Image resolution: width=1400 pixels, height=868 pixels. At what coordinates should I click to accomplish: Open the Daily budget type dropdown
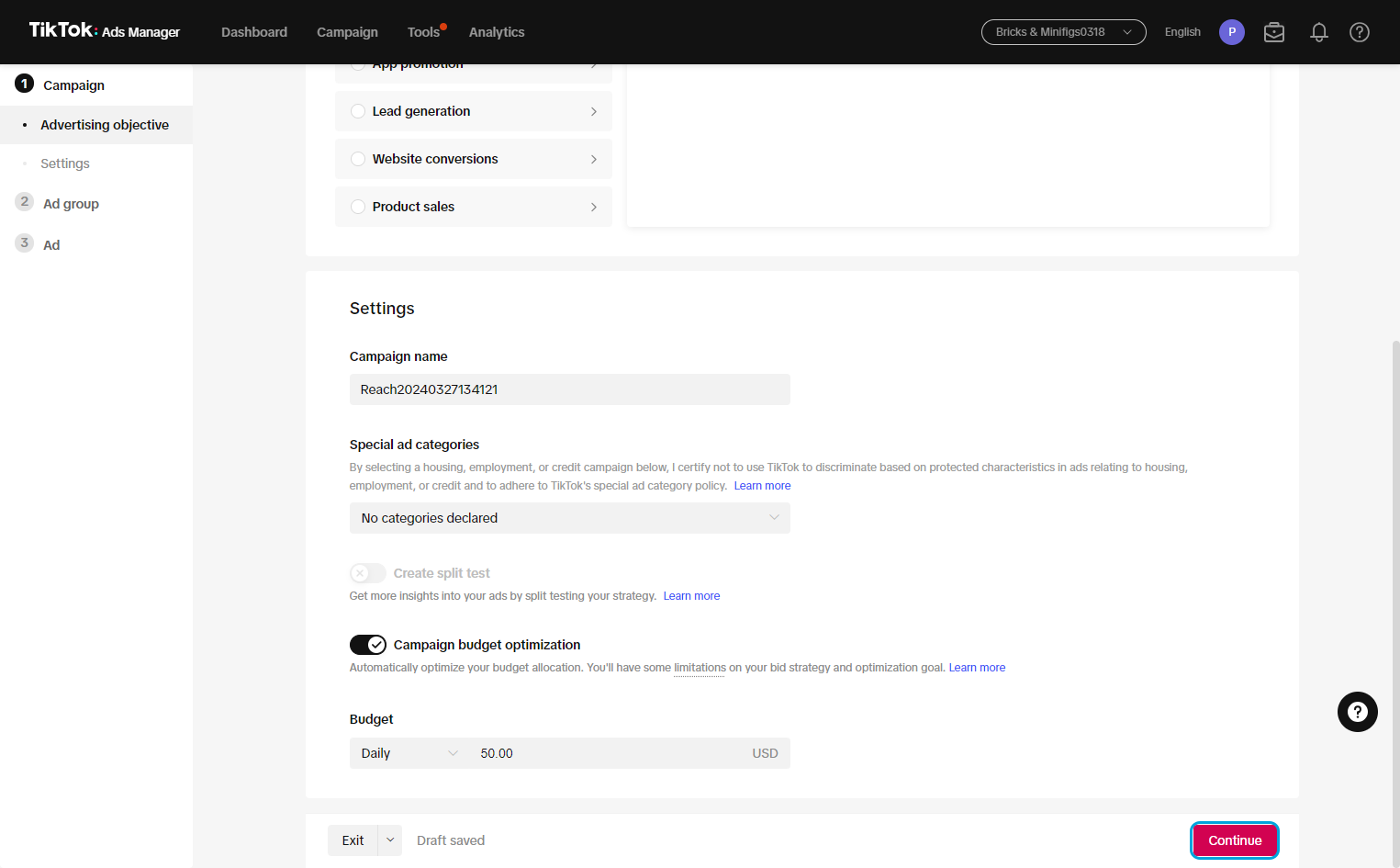click(409, 753)
